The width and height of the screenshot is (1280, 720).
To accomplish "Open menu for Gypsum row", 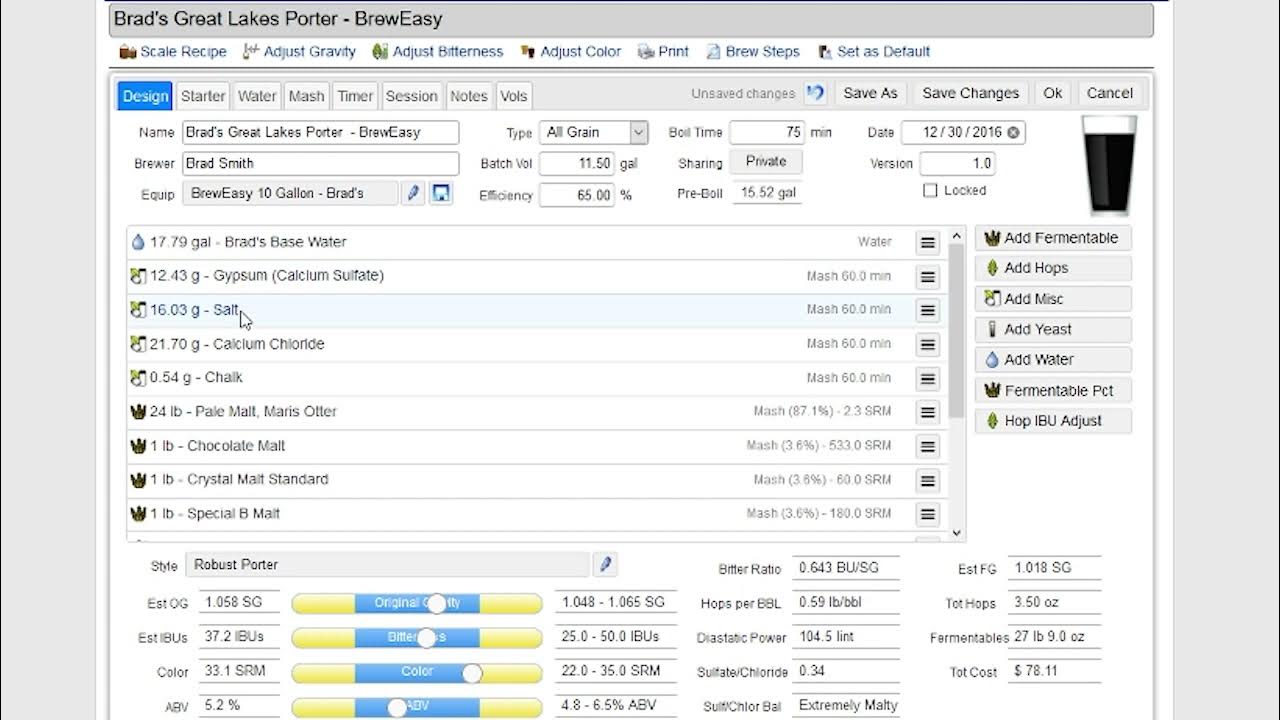I will click(x=928, y=277).
